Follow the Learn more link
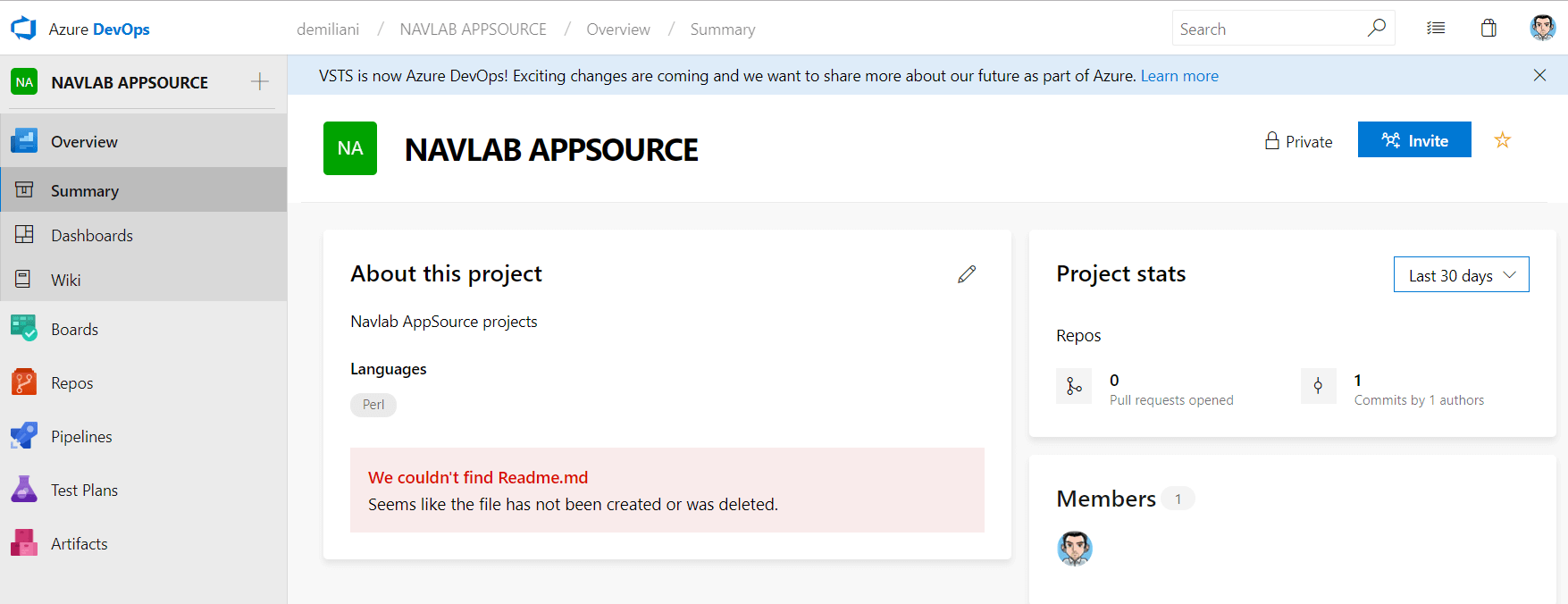The width and height of the screenshot is (1568, 604). (1179, 76)
